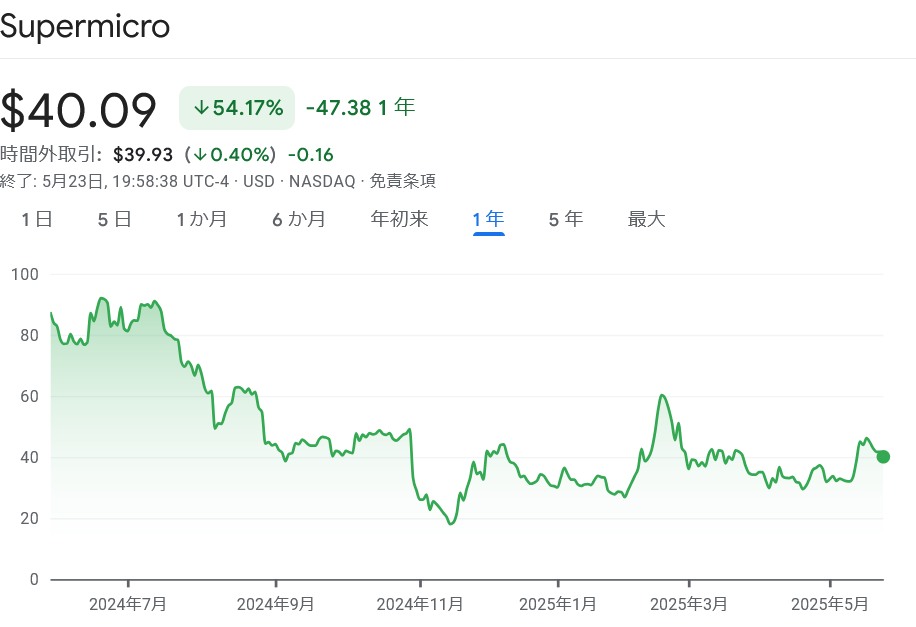Click the active 1年 tab
The width and height of the screenshot is (916, 627).
tap(487, 218)
